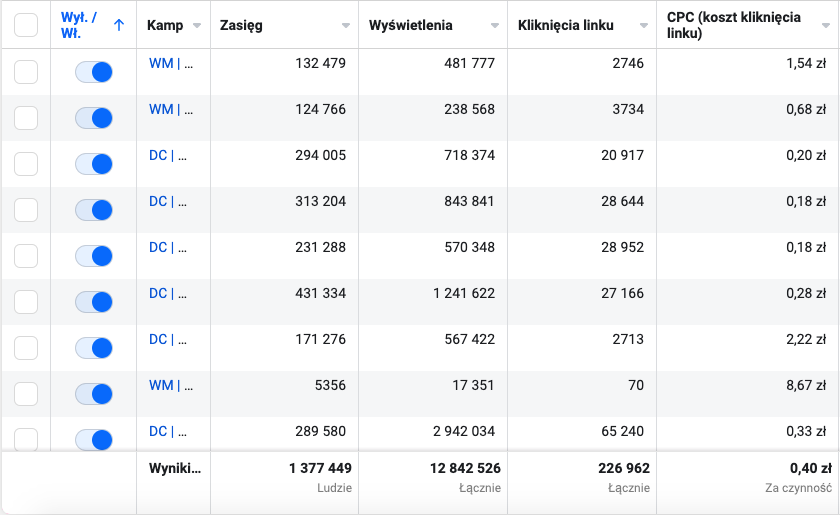Click the sort arrow in Wył./Wł. header
The image size is (840, 515).
point(119,25)
